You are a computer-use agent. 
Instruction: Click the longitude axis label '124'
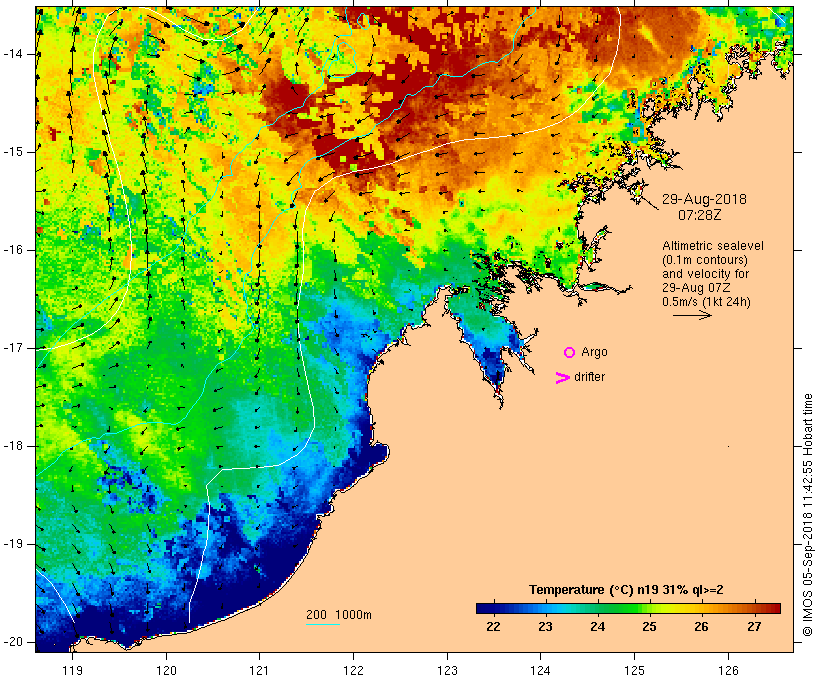click(541, 670)
